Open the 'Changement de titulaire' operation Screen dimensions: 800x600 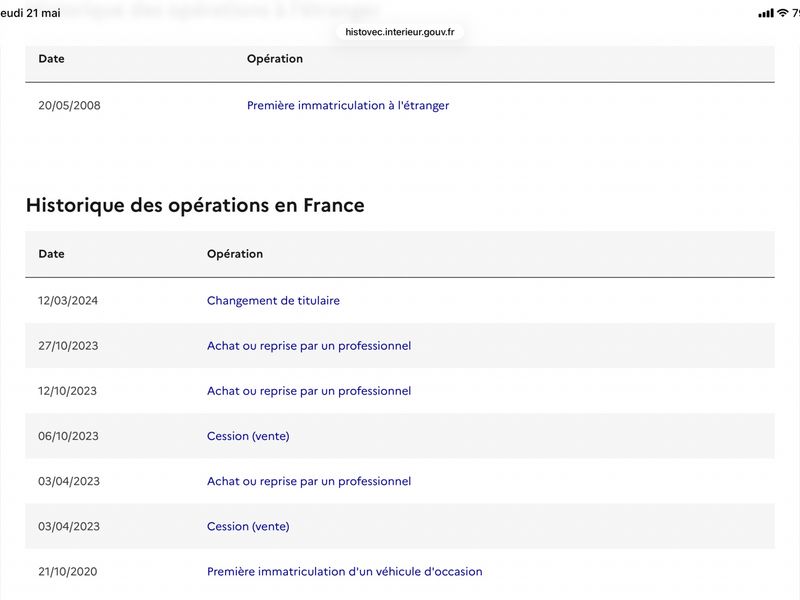point(273,301)
